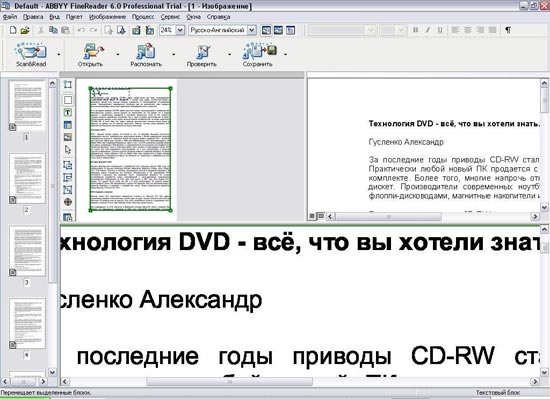The height and width of the screenshot is (399, 550).
Task: Click the paragraph mark show formatting icon
Action: tap(508, 30)
